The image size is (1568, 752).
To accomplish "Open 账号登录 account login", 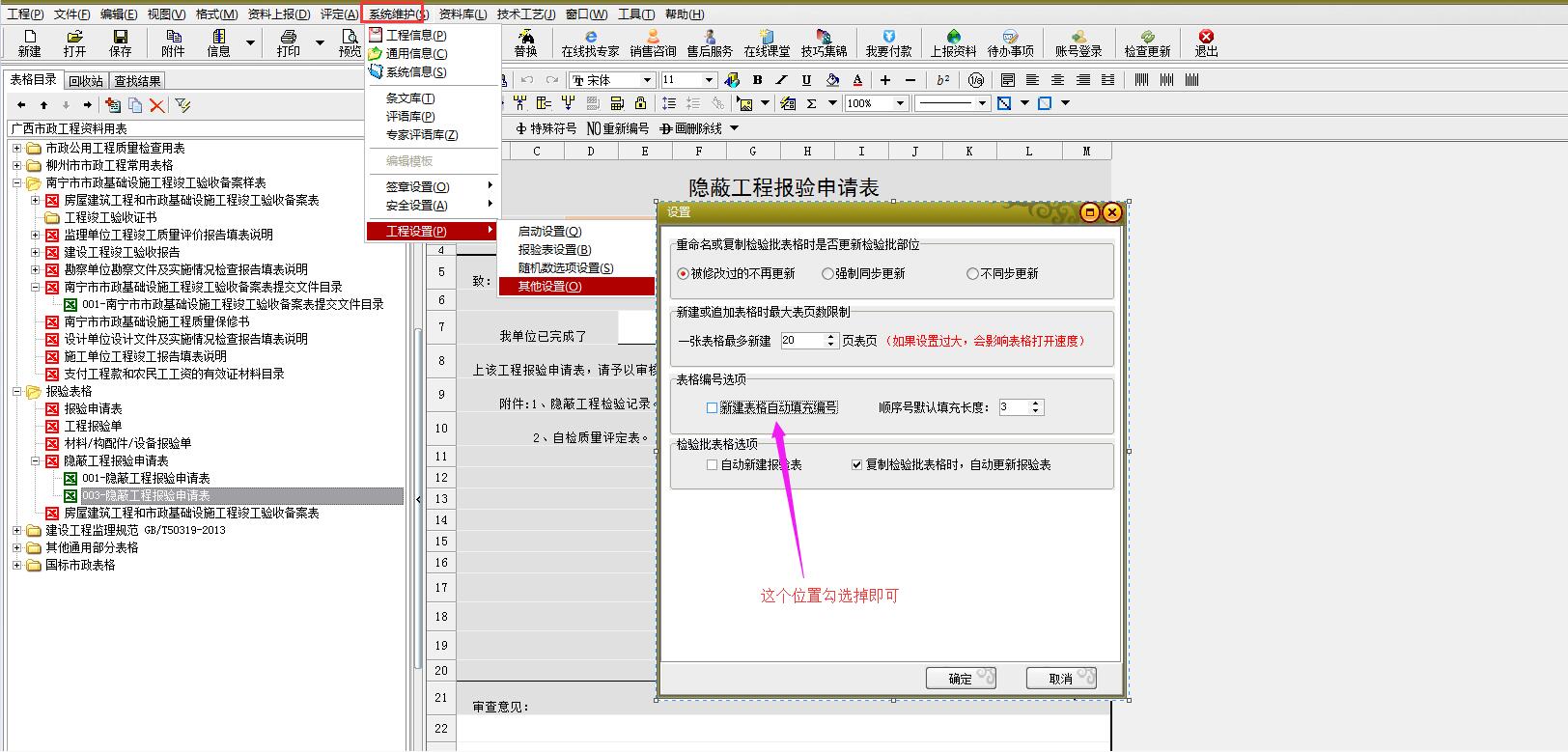I will point(1078,42).
